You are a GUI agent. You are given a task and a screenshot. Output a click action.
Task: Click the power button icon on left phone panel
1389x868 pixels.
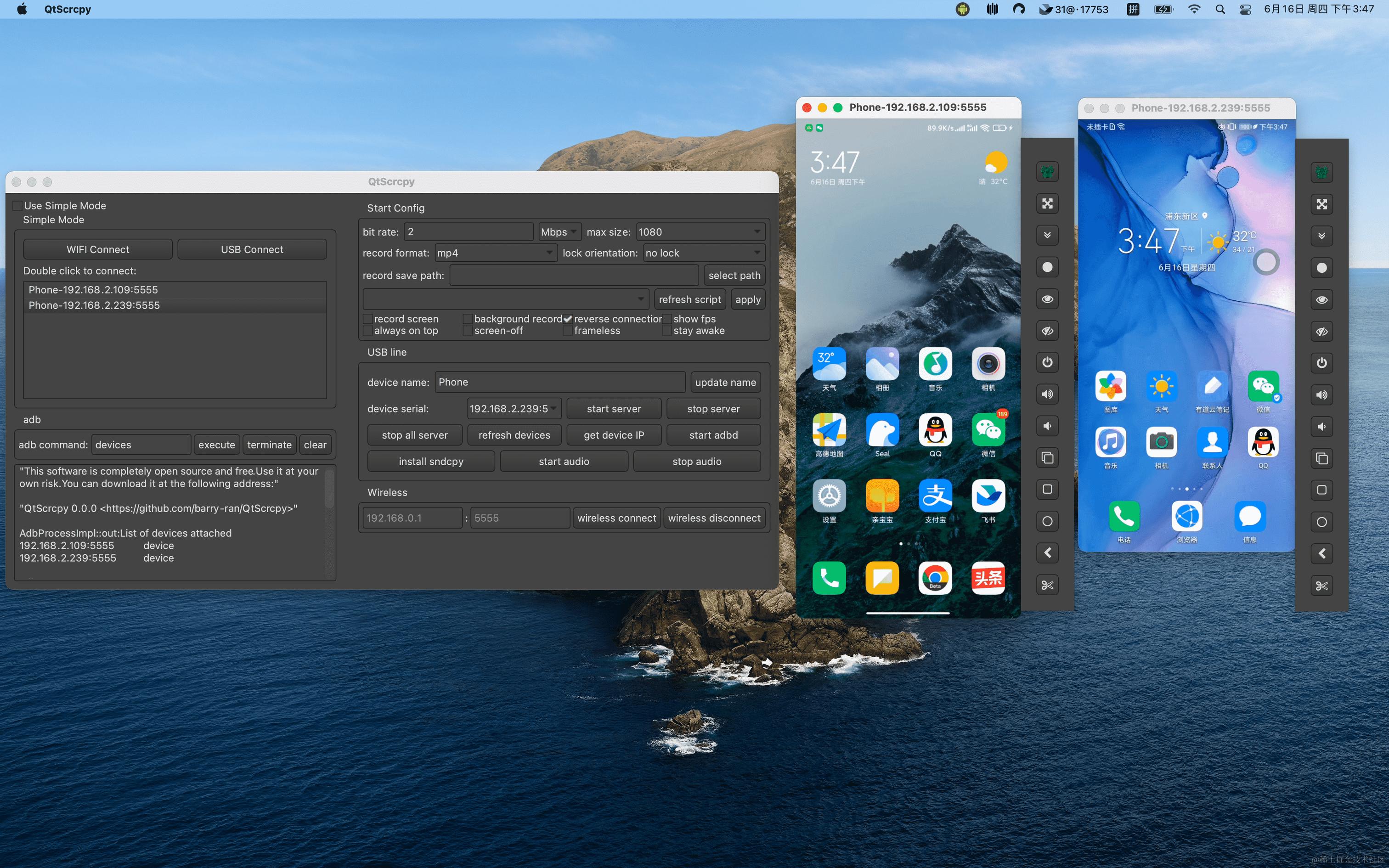tap(1047, 362)
